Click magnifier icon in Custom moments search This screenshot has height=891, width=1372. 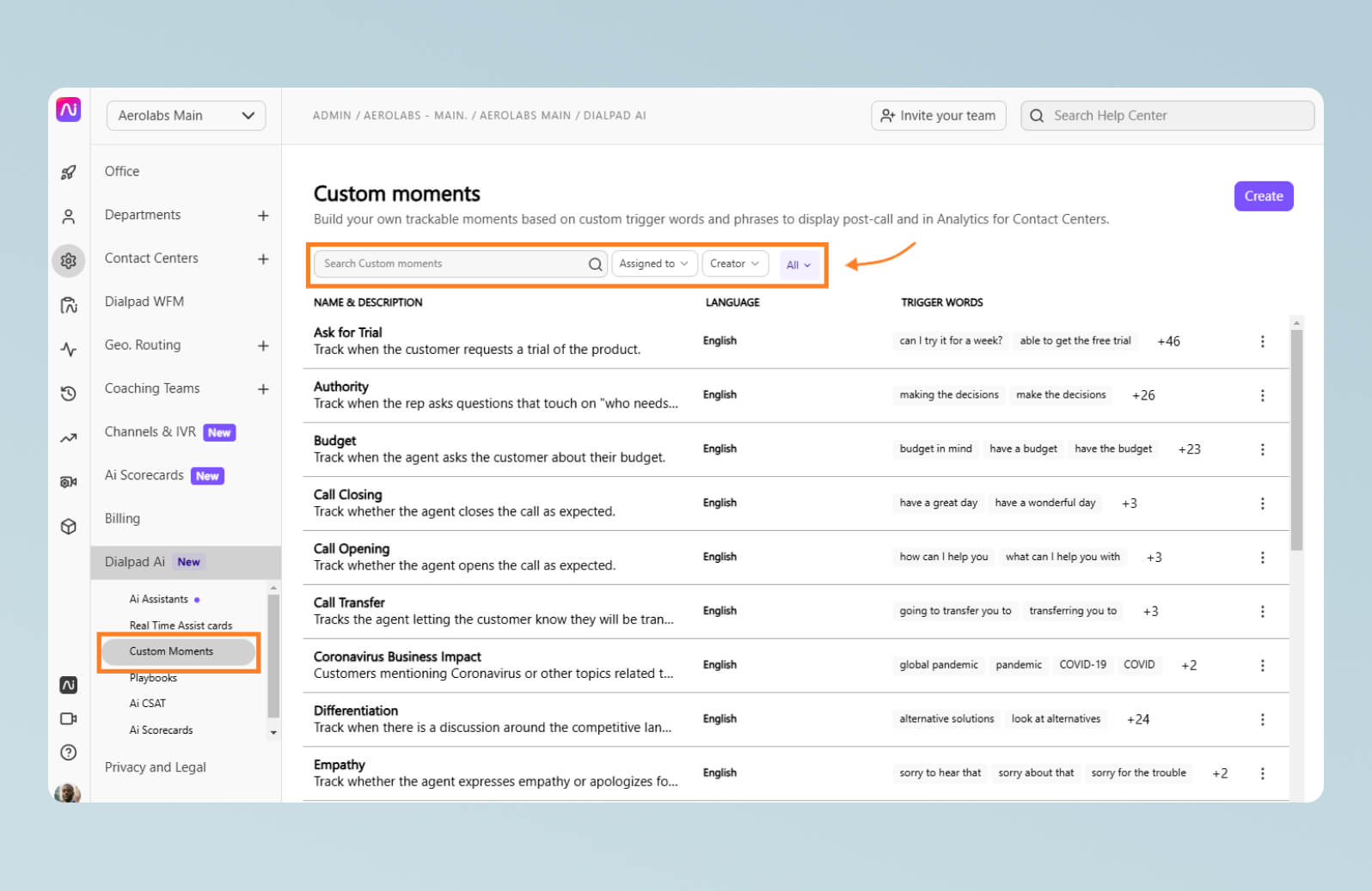coord(595,265)
